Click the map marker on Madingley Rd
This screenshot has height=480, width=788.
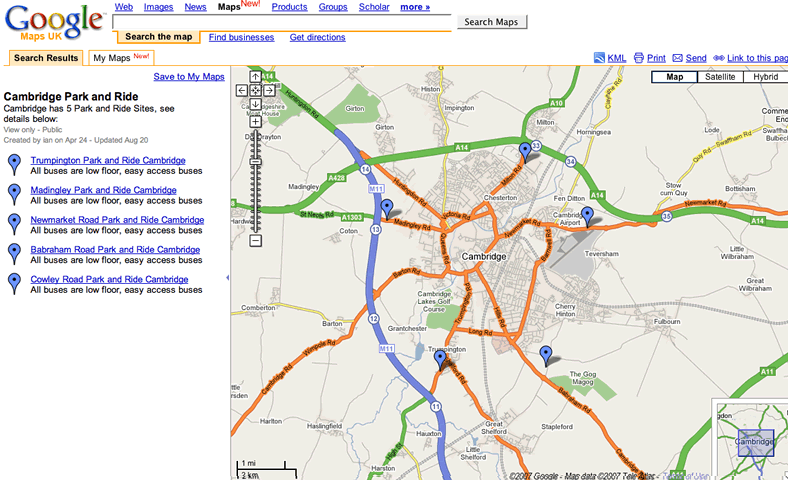tap(386, 209)
